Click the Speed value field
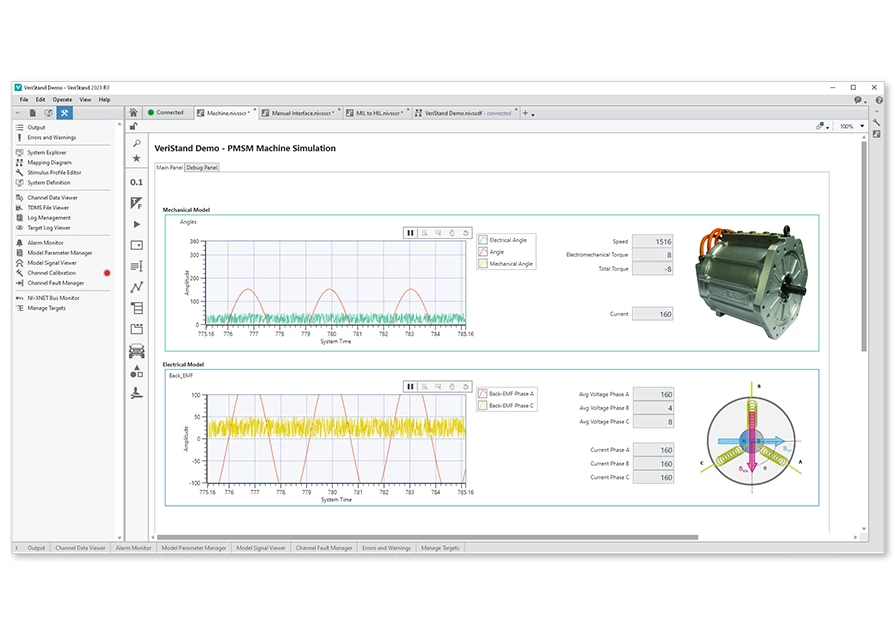 click(x=654, y=242)
